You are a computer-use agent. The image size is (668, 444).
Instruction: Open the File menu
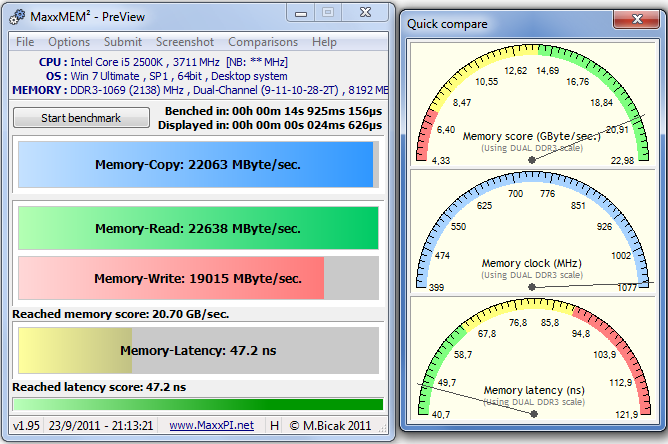[x=25, y=42]
